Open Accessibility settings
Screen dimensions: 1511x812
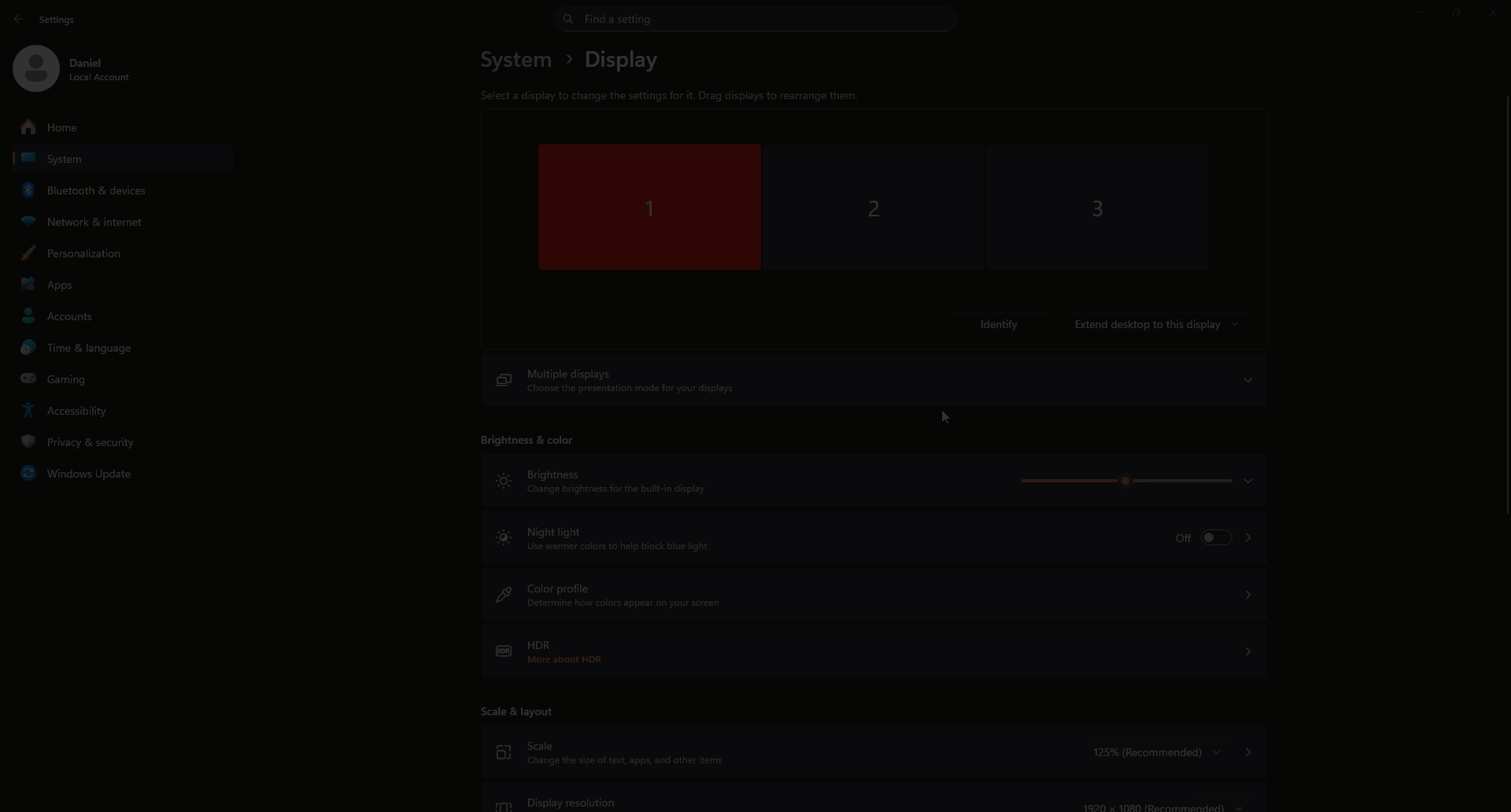tap(76, 411)
